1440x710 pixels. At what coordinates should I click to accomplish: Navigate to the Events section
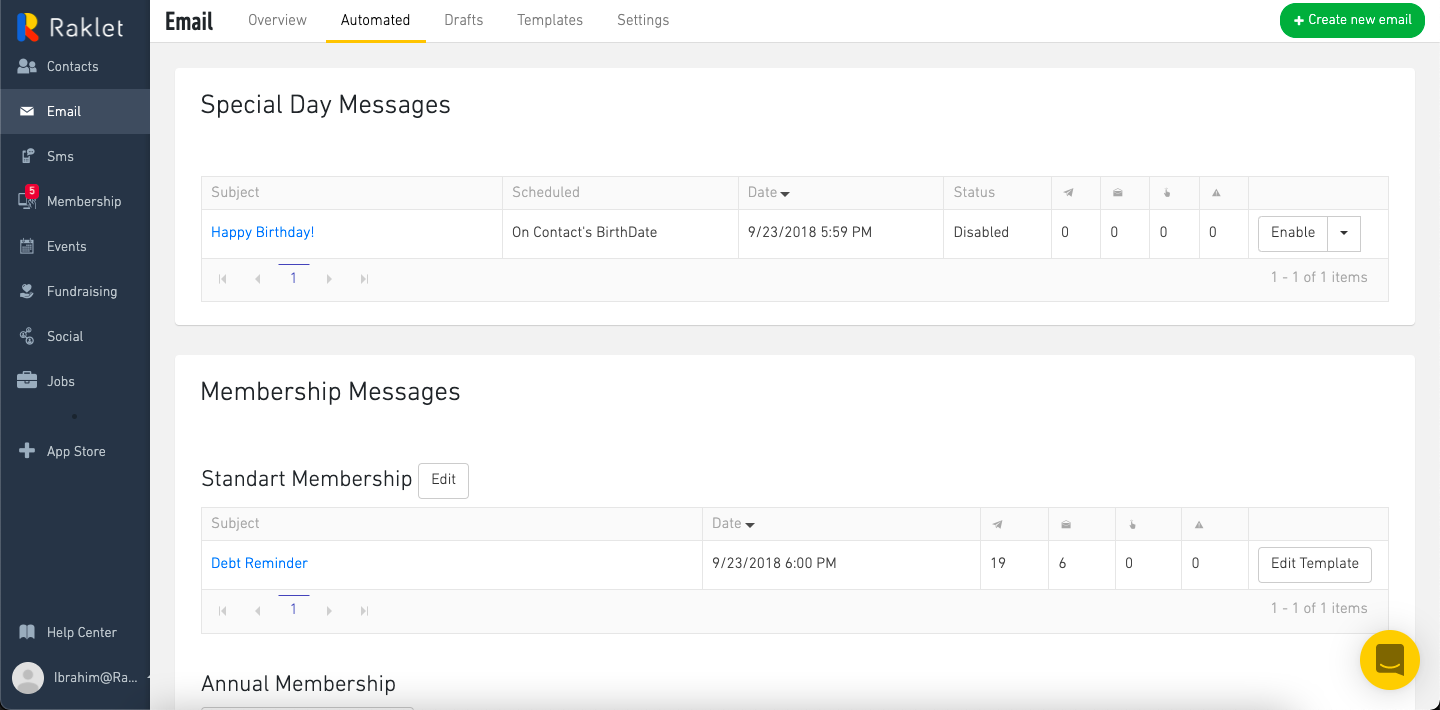click(64, 246)
